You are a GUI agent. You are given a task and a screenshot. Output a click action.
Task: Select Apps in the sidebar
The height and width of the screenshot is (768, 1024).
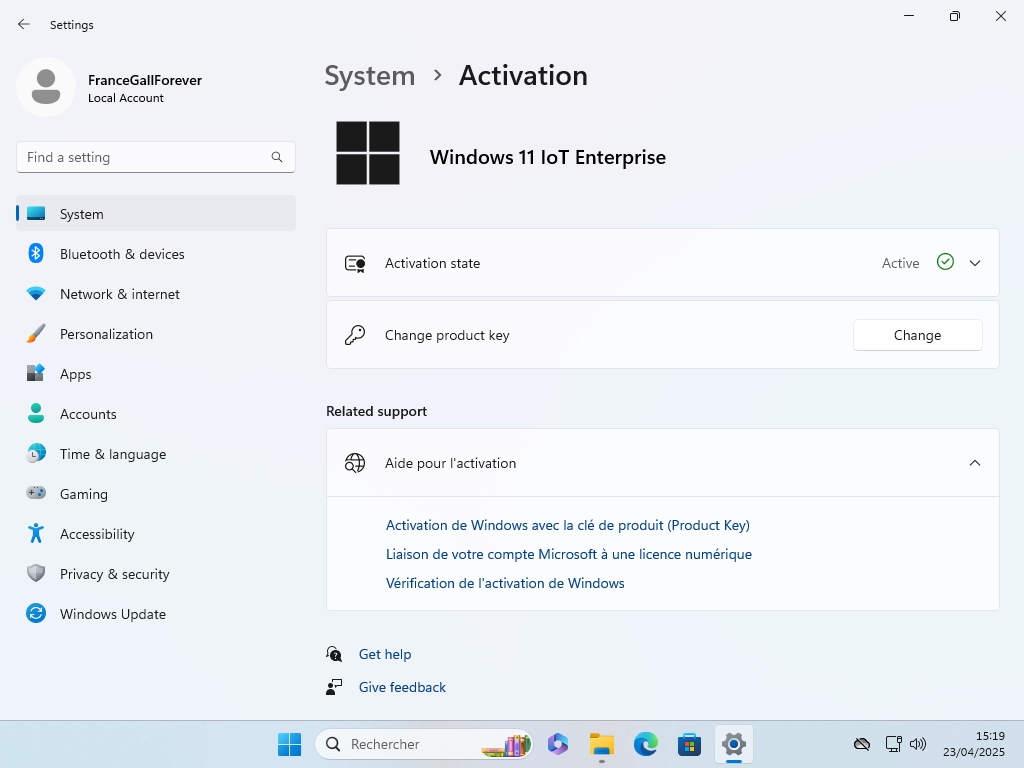click(x=76, y=374)
